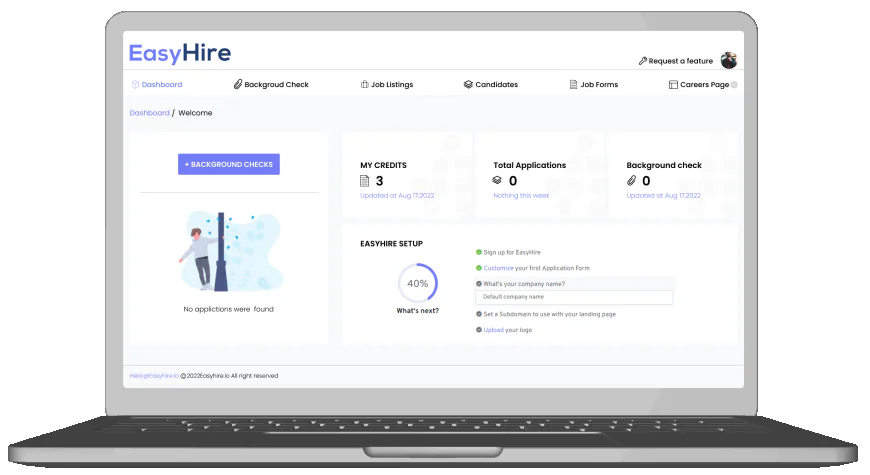Click the grey status dot beside Set a Subdomain
Image resolution: width=870 pixels, height=475 pixels.
[479, 314]
